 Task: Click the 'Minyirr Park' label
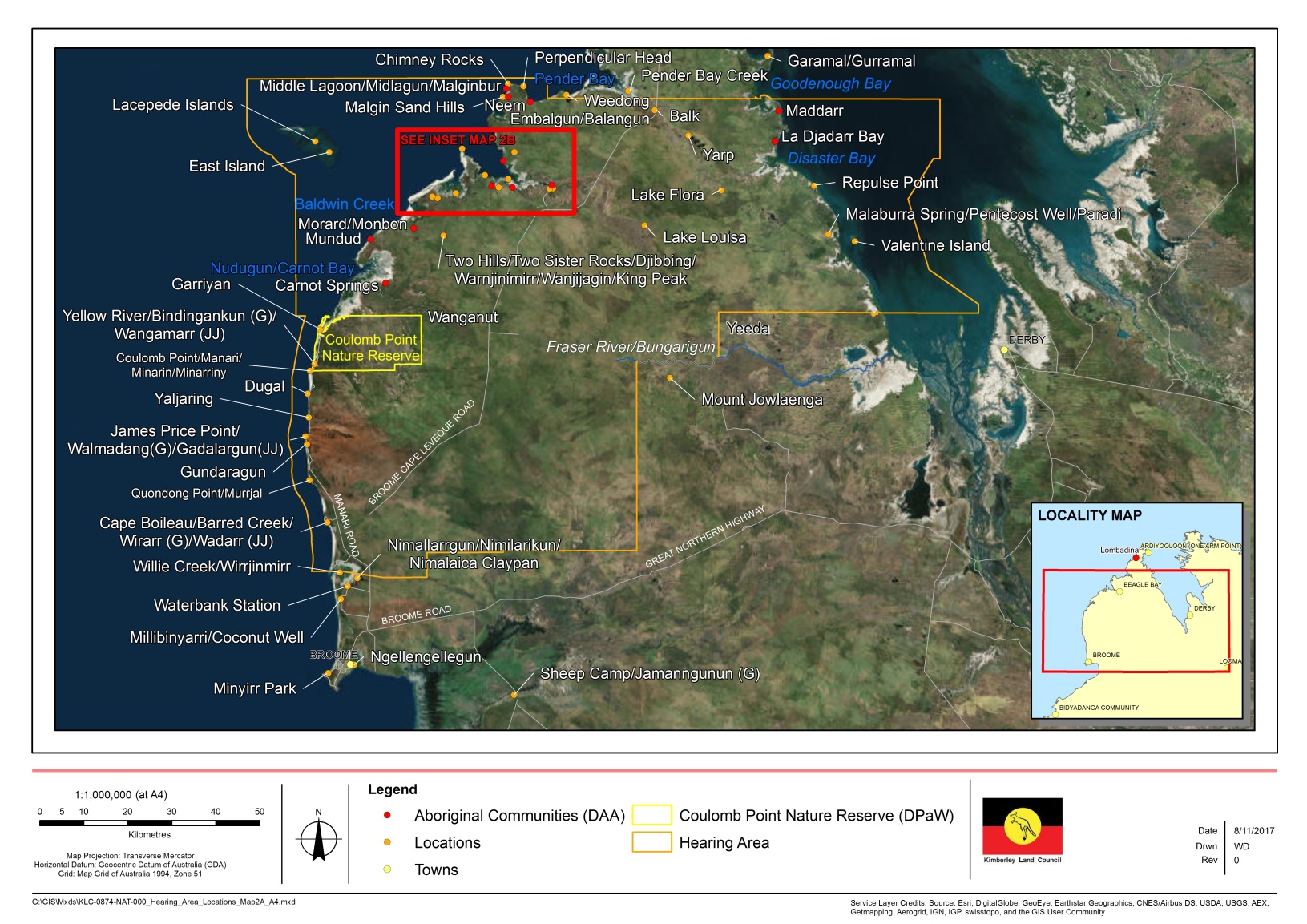click(255, 688)
